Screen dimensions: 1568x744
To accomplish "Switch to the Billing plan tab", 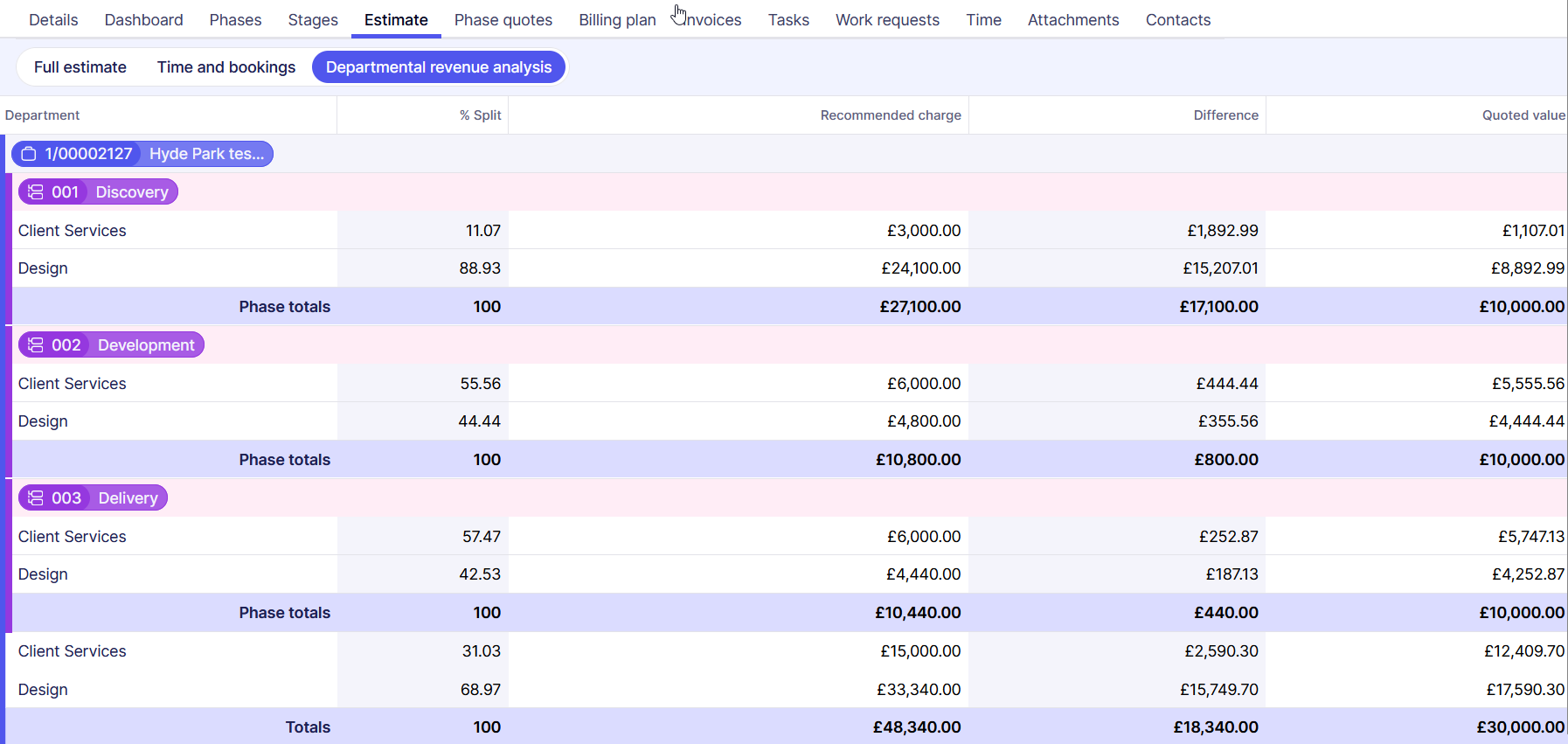I will pos(617,20).
